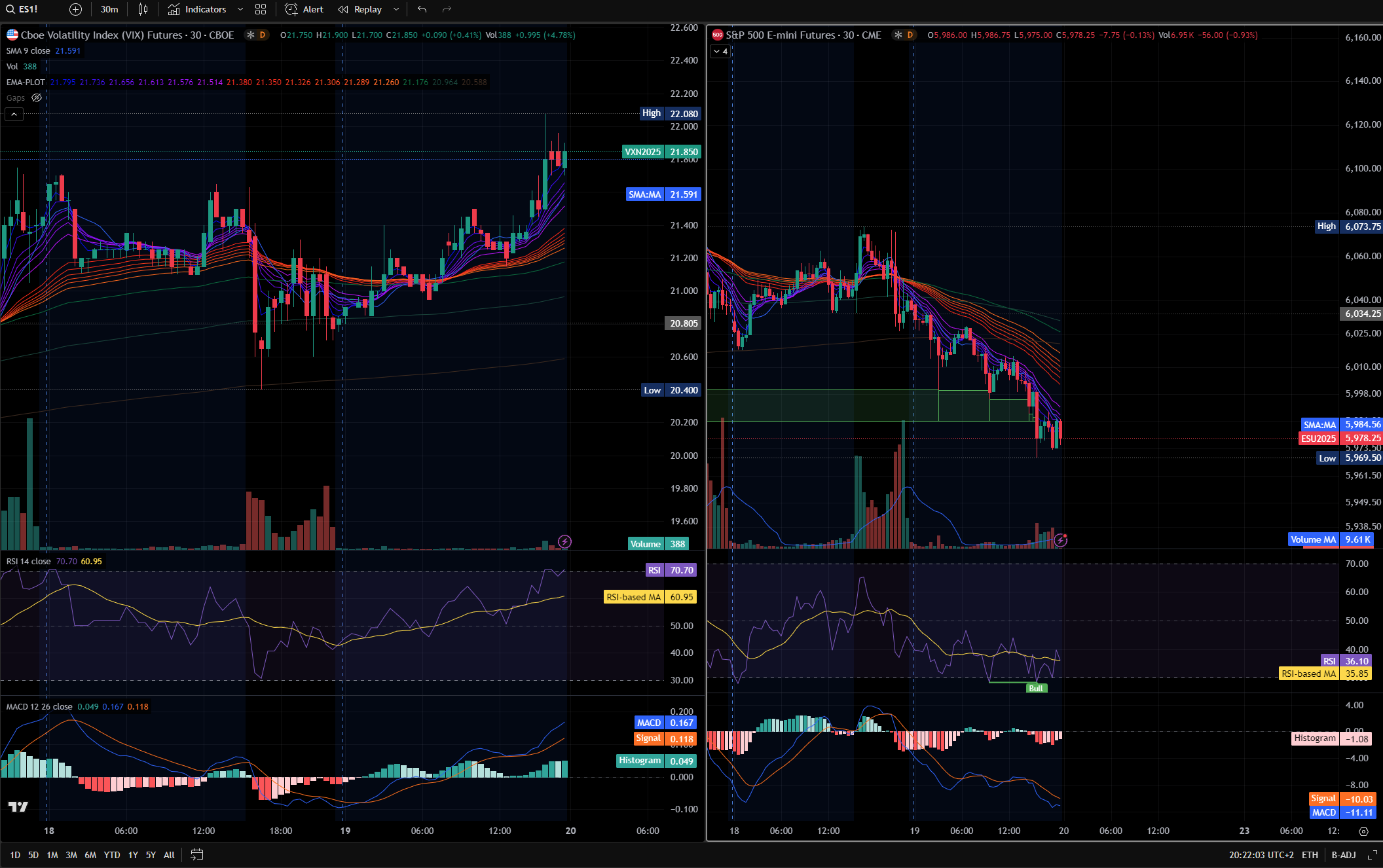This screenshot has height=868, width=1383.
Task: Click the S&P Low 5,969.50 price label
Action: coord(1350,458)
